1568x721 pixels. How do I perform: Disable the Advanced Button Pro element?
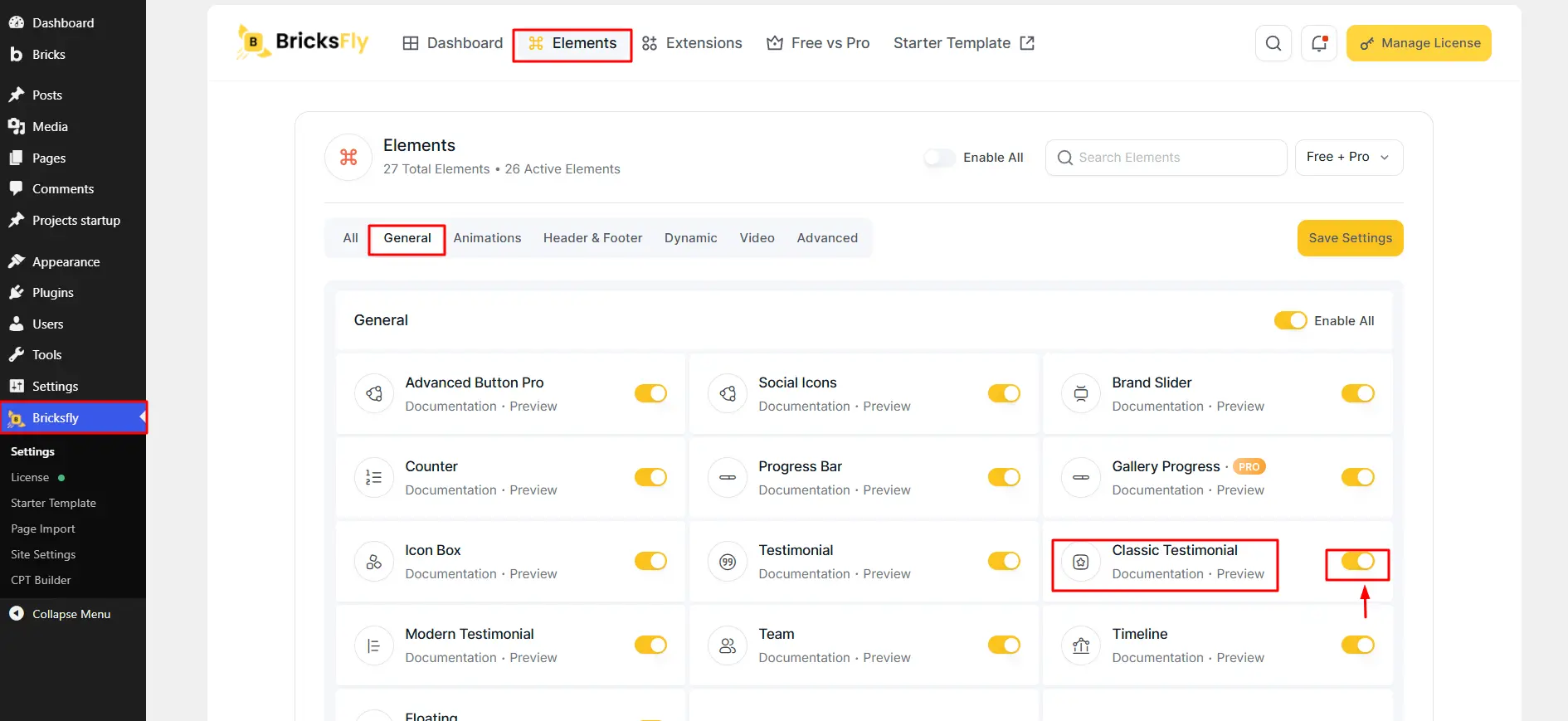pos(650,393)
